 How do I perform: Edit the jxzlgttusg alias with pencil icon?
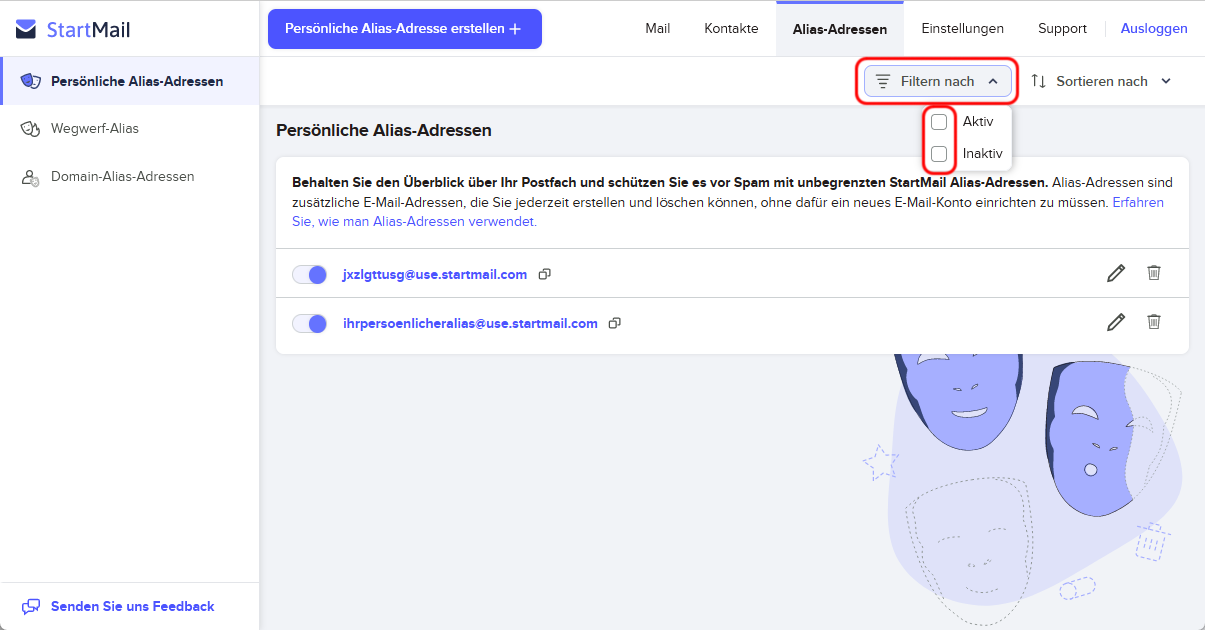[x=1116, y=273]
